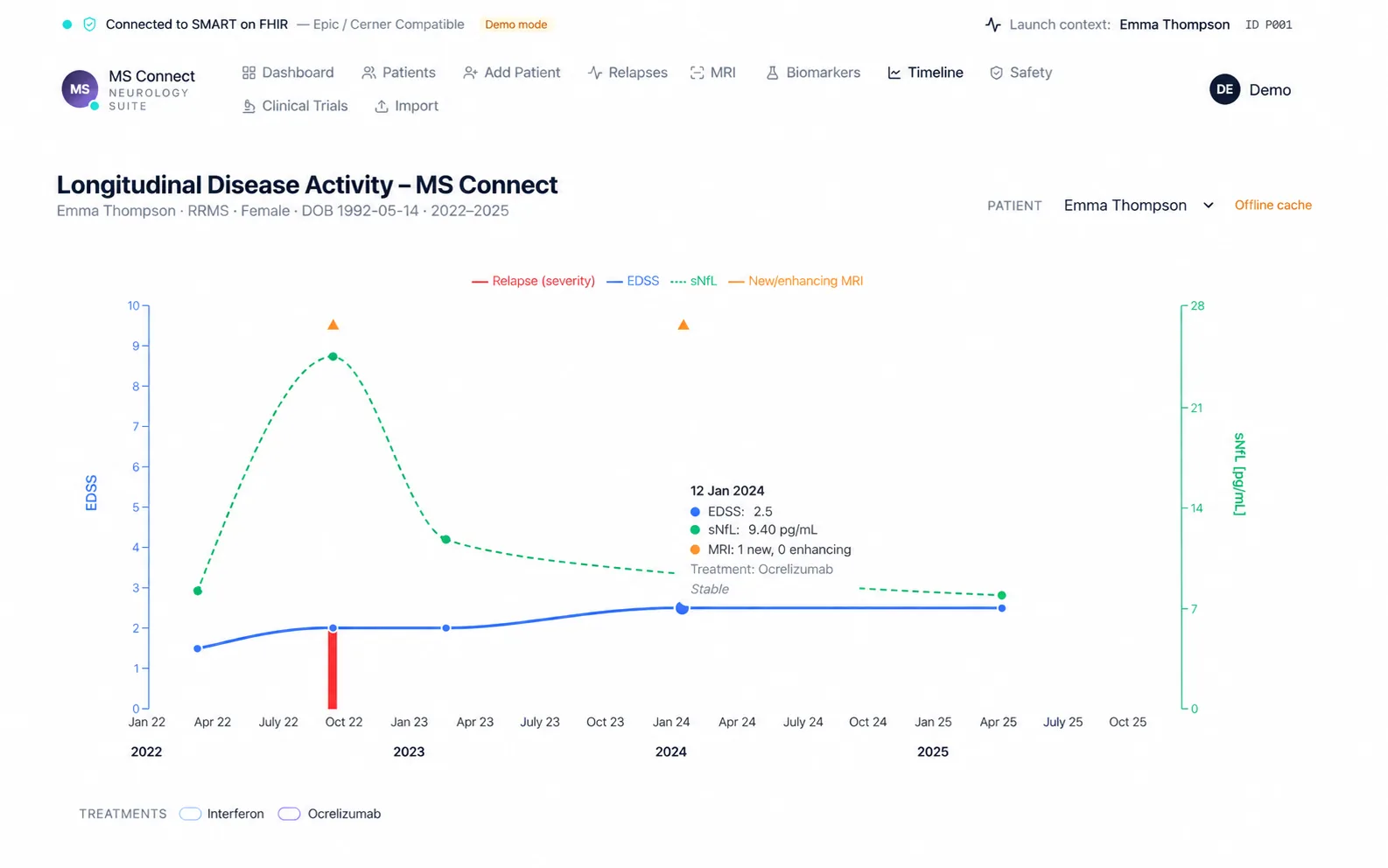Click the Add Patient person-plus icon

pos(470,73)
